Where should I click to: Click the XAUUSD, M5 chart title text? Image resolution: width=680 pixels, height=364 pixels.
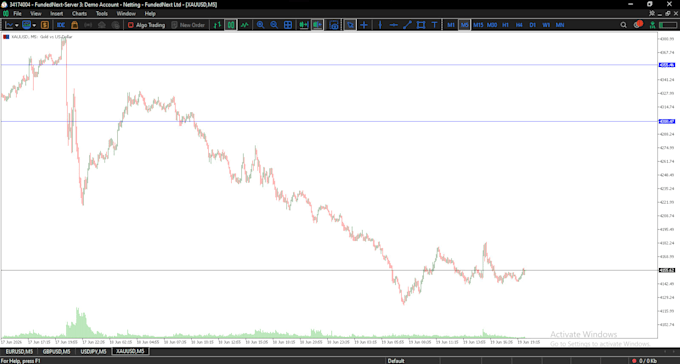41,37
